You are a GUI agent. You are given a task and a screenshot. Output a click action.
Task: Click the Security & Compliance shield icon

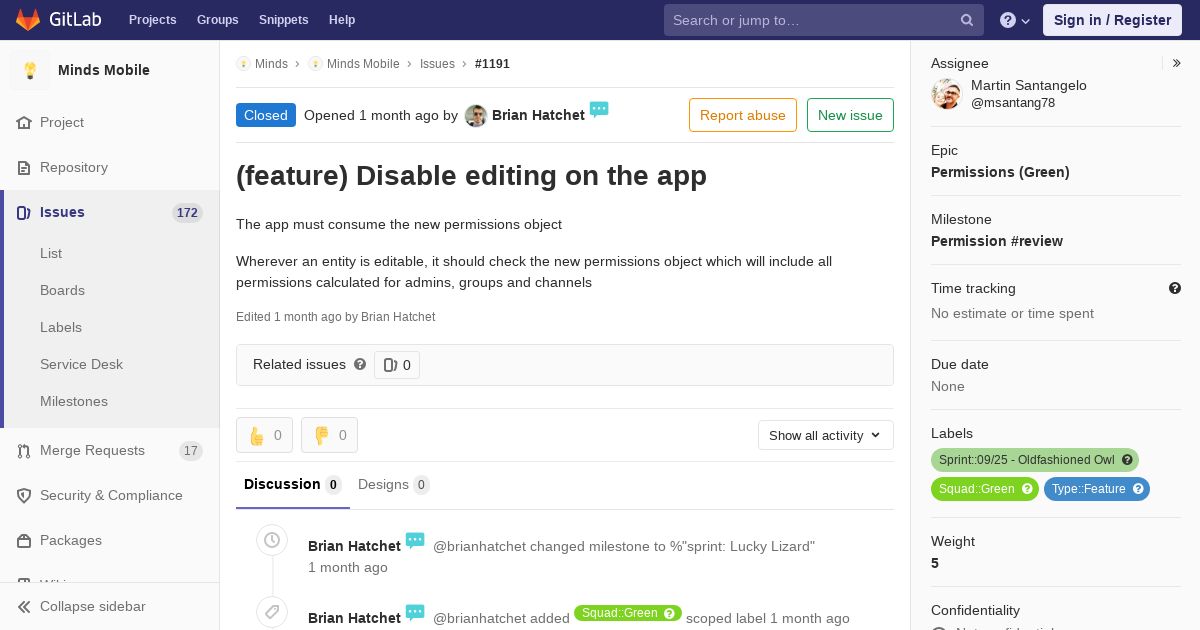pyautogui.click(x=24, y=496)
